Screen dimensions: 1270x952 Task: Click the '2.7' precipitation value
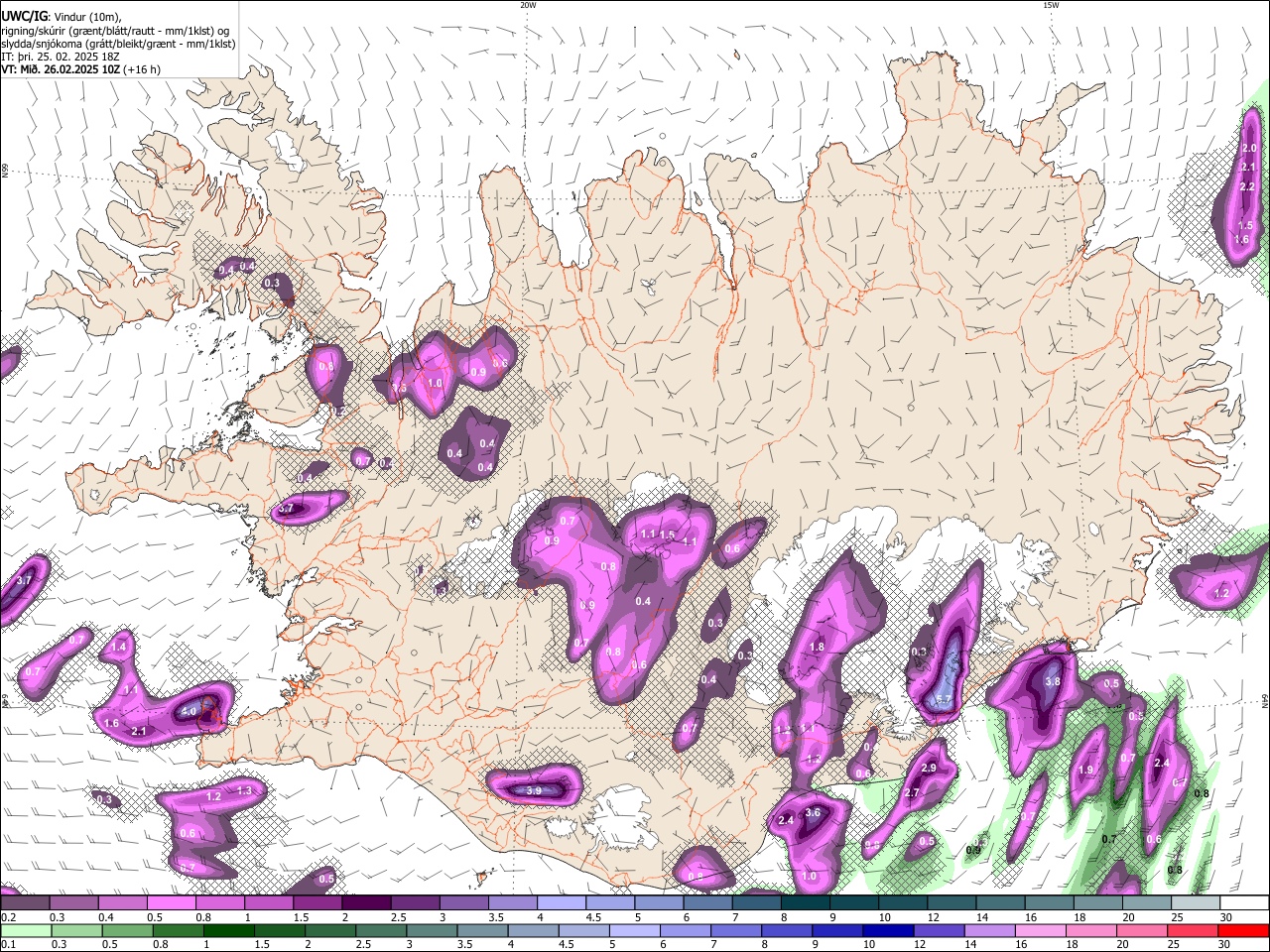coord(911,792)
